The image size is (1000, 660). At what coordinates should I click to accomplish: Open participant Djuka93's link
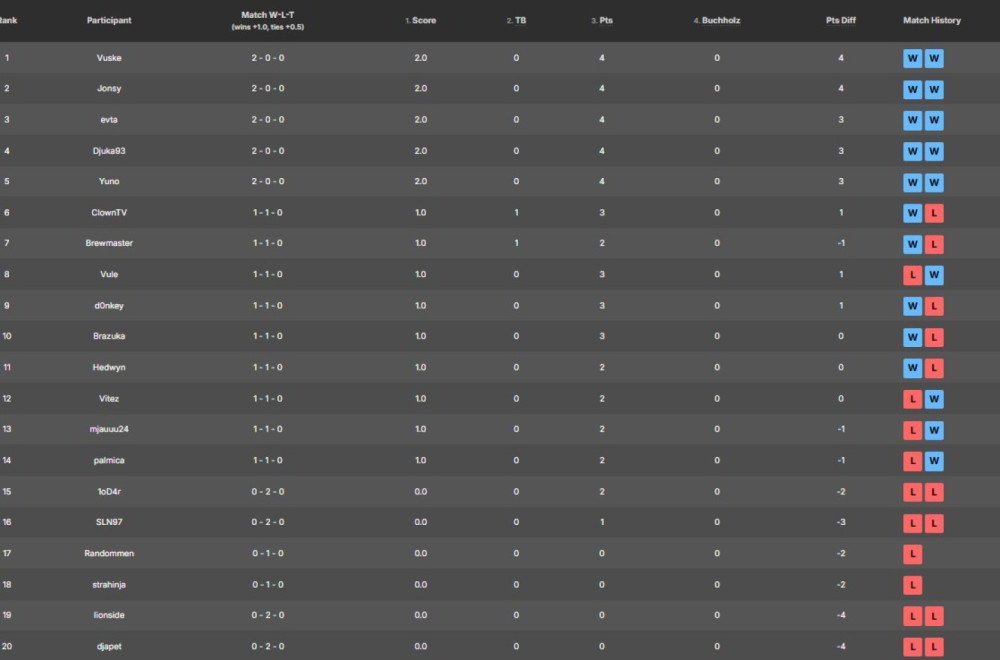109,151
